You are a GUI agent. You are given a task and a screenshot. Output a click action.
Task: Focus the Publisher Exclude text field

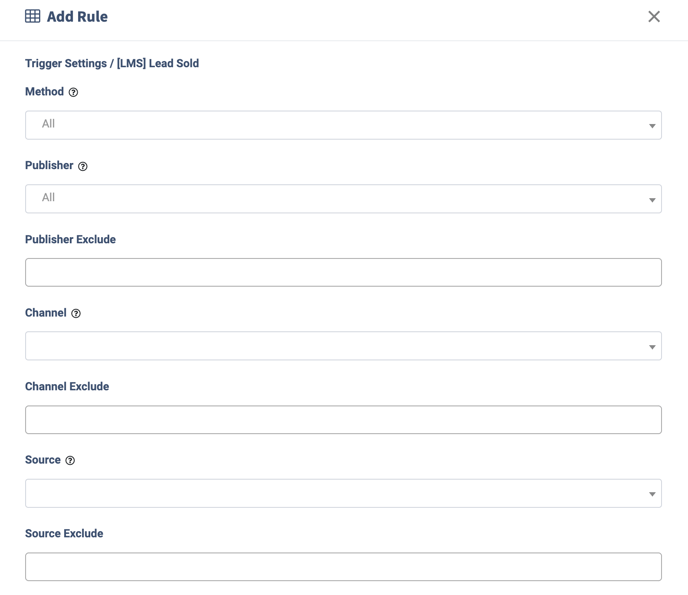point(343,272)
